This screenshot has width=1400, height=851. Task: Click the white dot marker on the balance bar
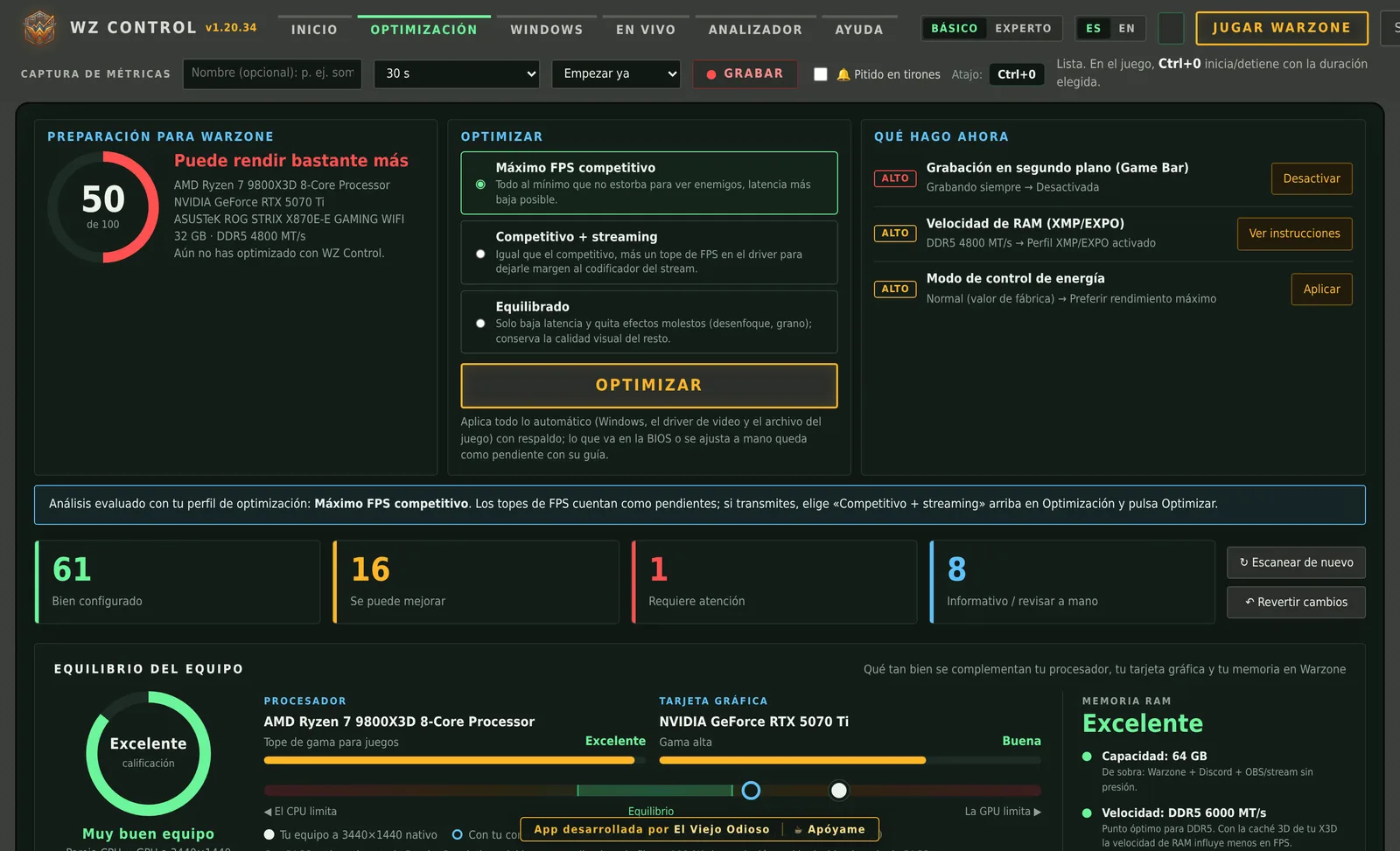click(839, 791)
